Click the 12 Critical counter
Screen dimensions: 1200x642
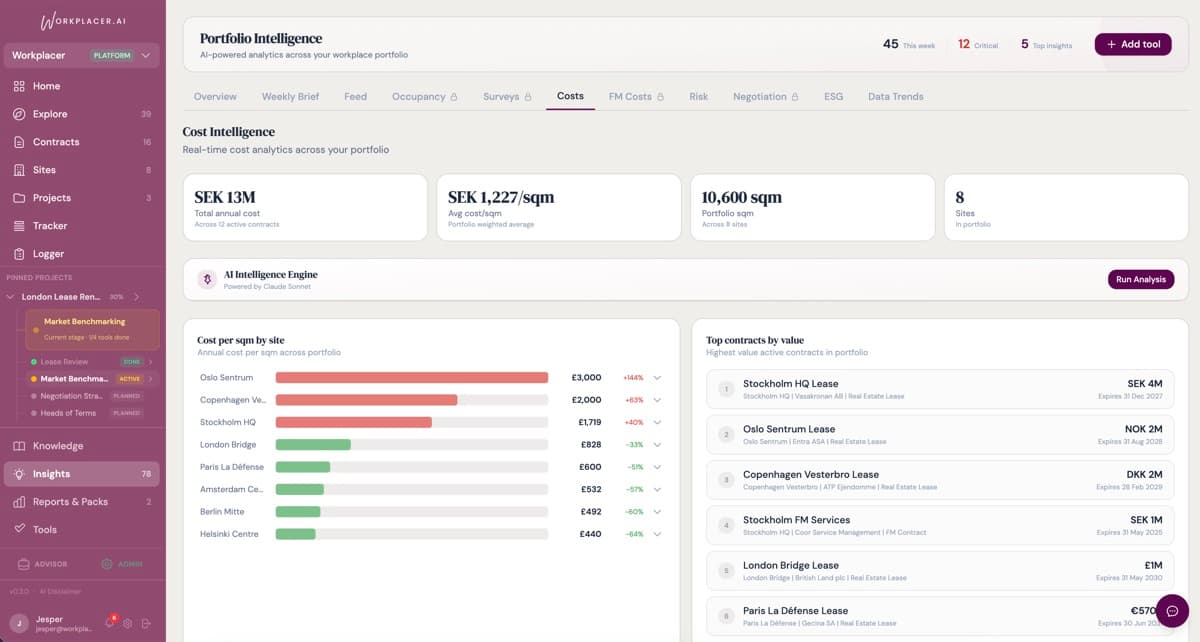pyautogui.click(x=978, y=44)
